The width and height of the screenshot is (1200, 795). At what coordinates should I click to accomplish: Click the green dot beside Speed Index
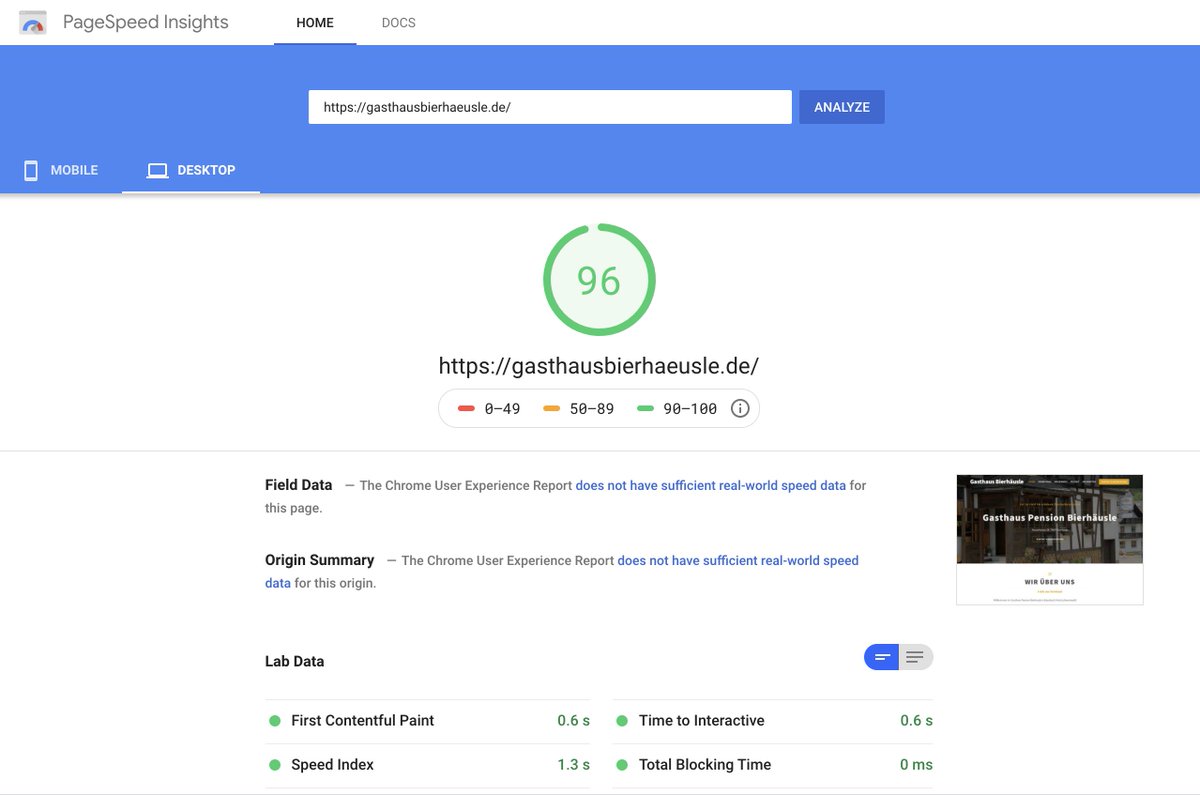275,765
